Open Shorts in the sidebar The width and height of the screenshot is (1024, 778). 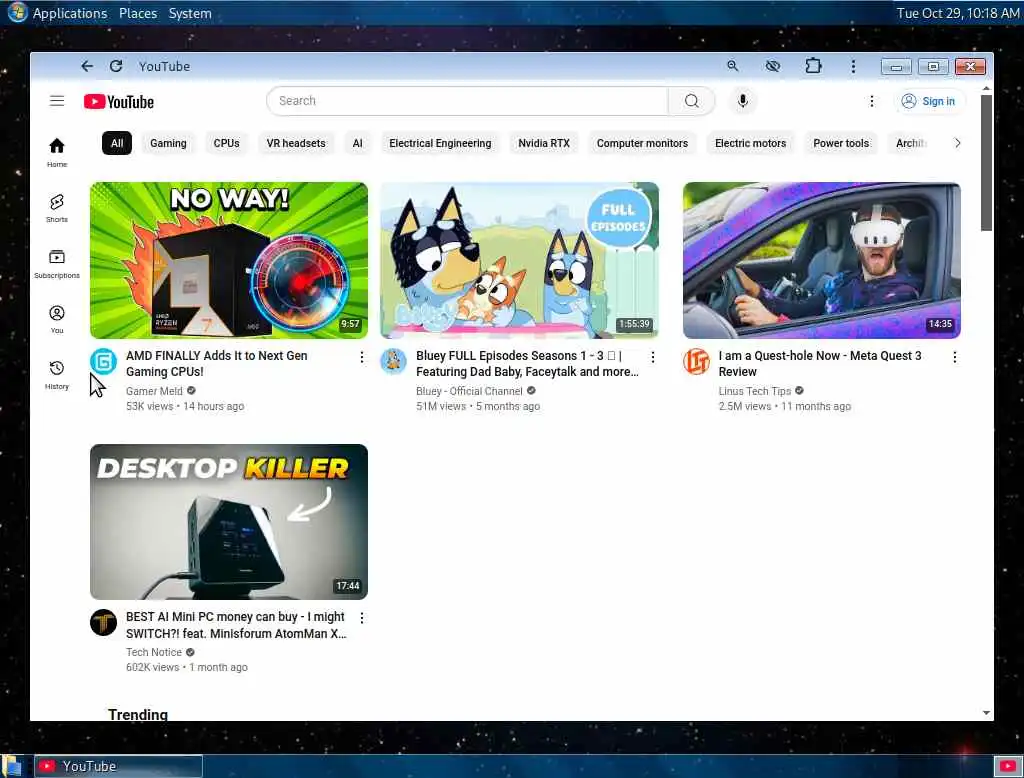tap(57, 208)
